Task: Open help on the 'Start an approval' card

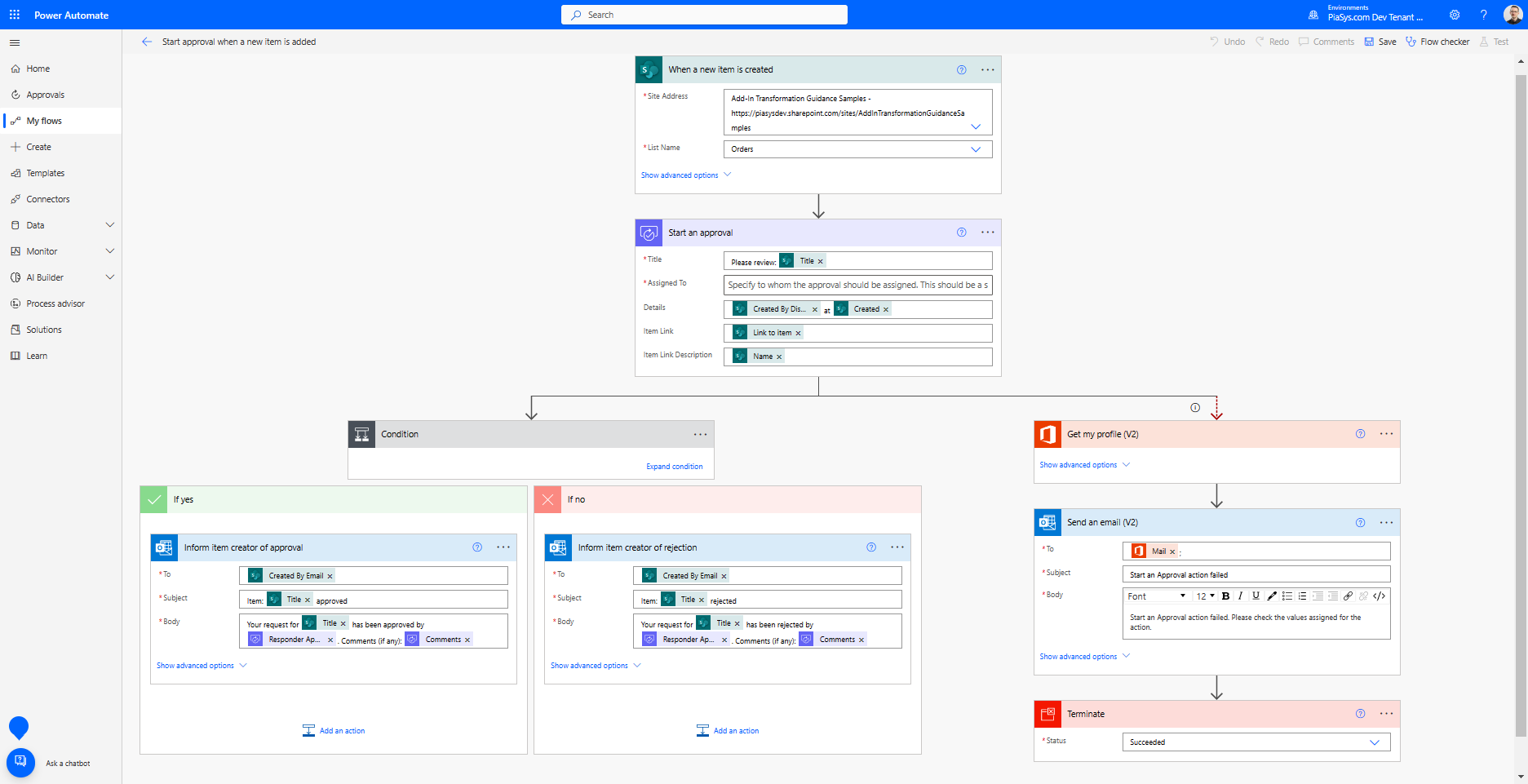Action: coord(961,232)
